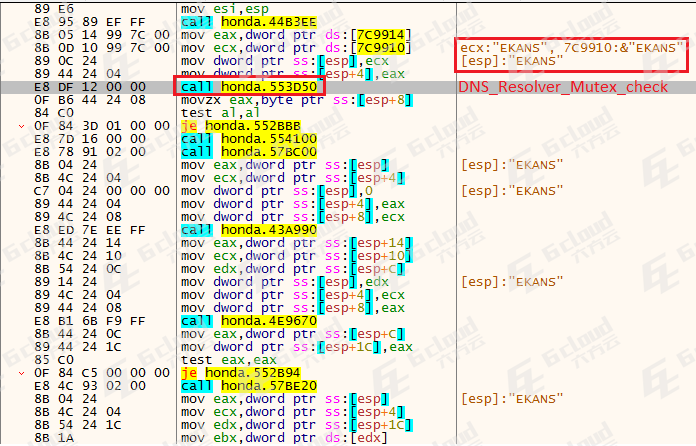The width and height of the screenshot is (696, 446).
Task: Select 'mov ecx,dword ptr ds:[7C9910]' instruction
Action: 296,47
